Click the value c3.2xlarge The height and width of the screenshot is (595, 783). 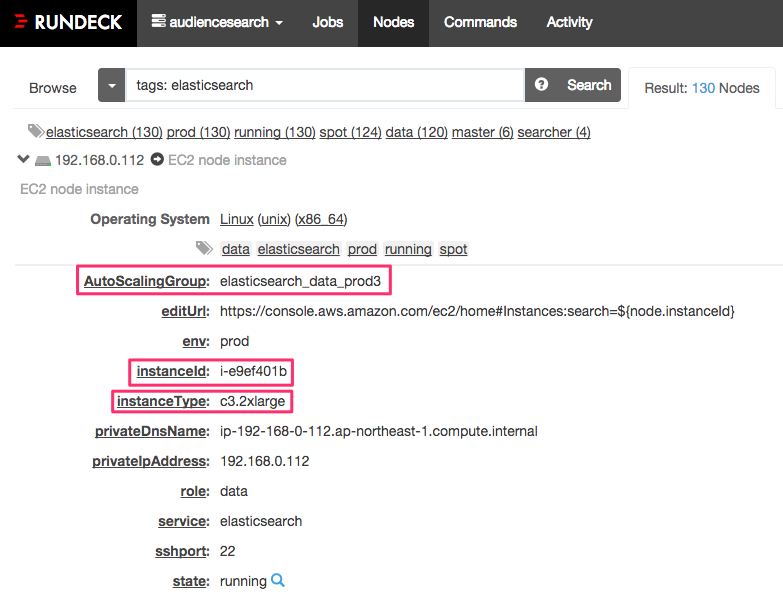pos(252,401)
